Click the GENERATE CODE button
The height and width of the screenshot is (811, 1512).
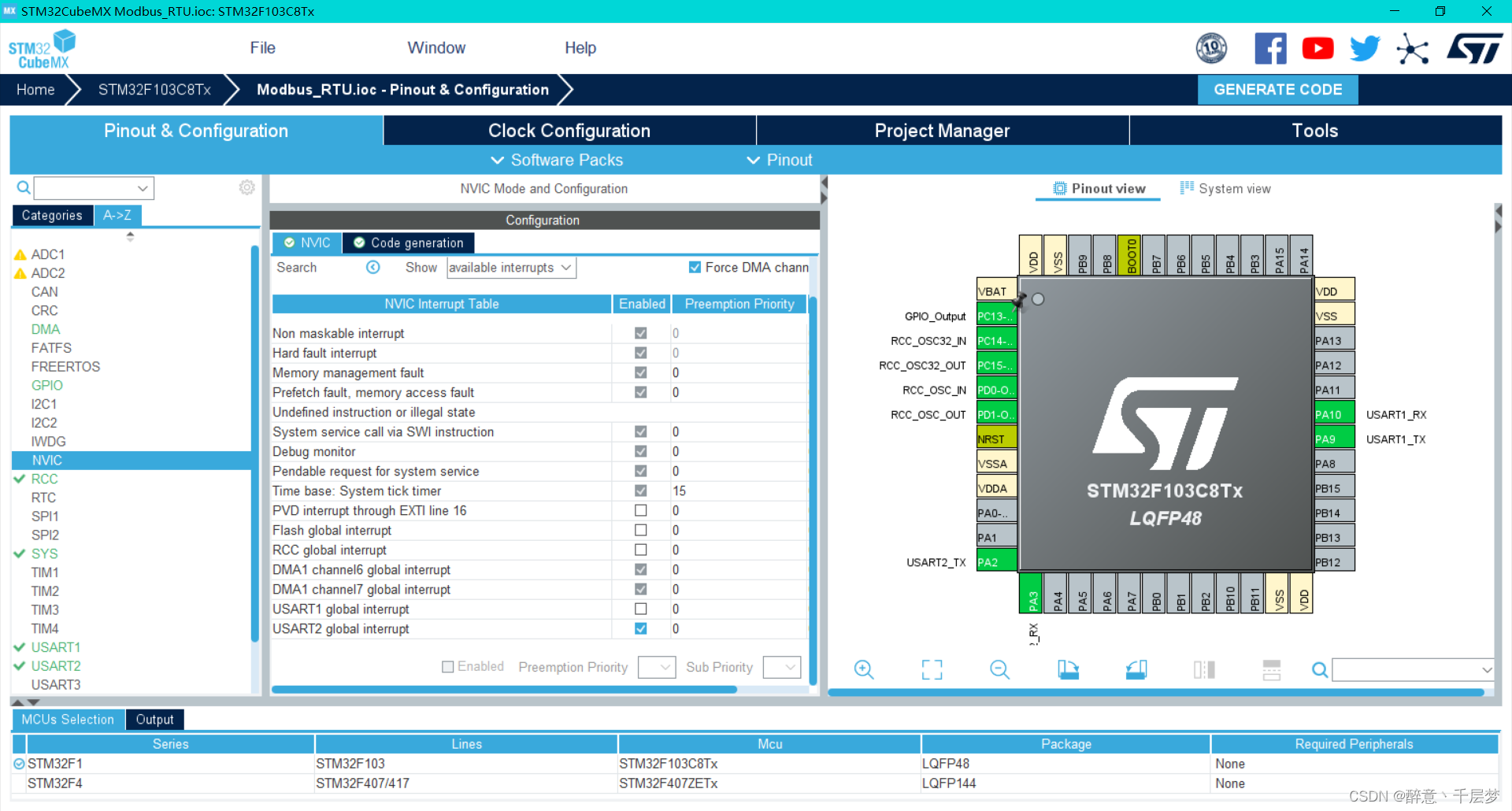pos(1277,90)
